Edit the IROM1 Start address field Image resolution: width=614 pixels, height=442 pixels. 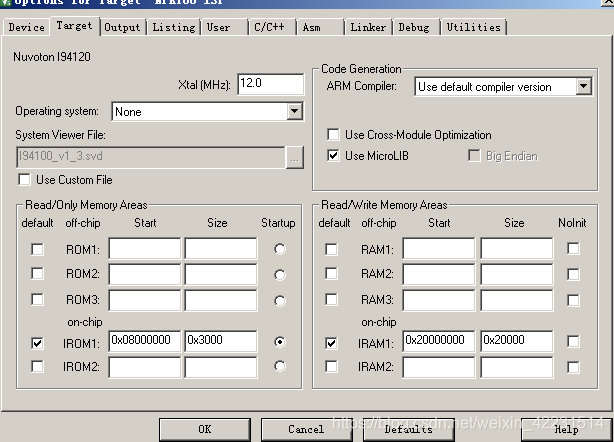click(x=145, y=341)
